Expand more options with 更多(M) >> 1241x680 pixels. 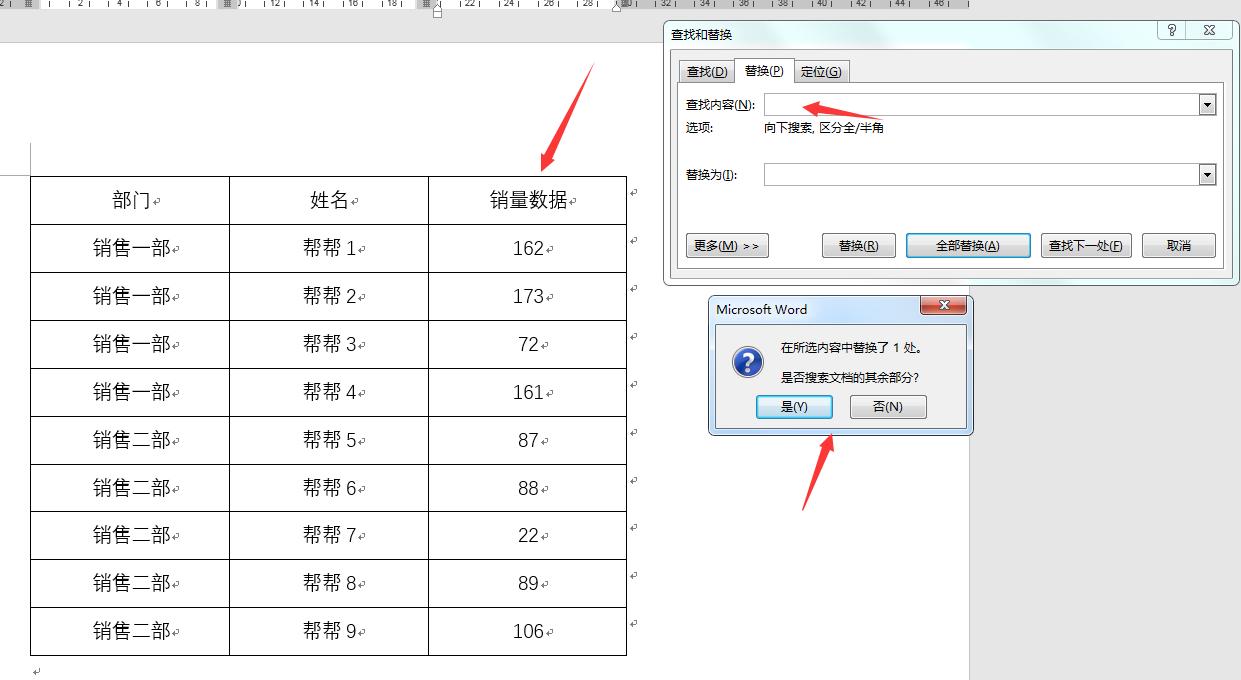point(726,245)
